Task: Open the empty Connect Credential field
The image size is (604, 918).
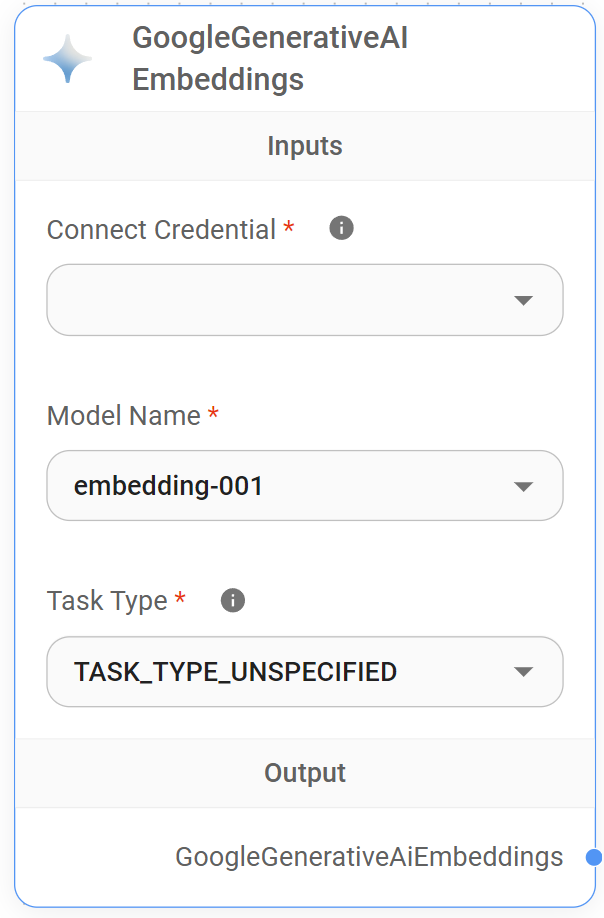Action: click(x=280, y=300)
